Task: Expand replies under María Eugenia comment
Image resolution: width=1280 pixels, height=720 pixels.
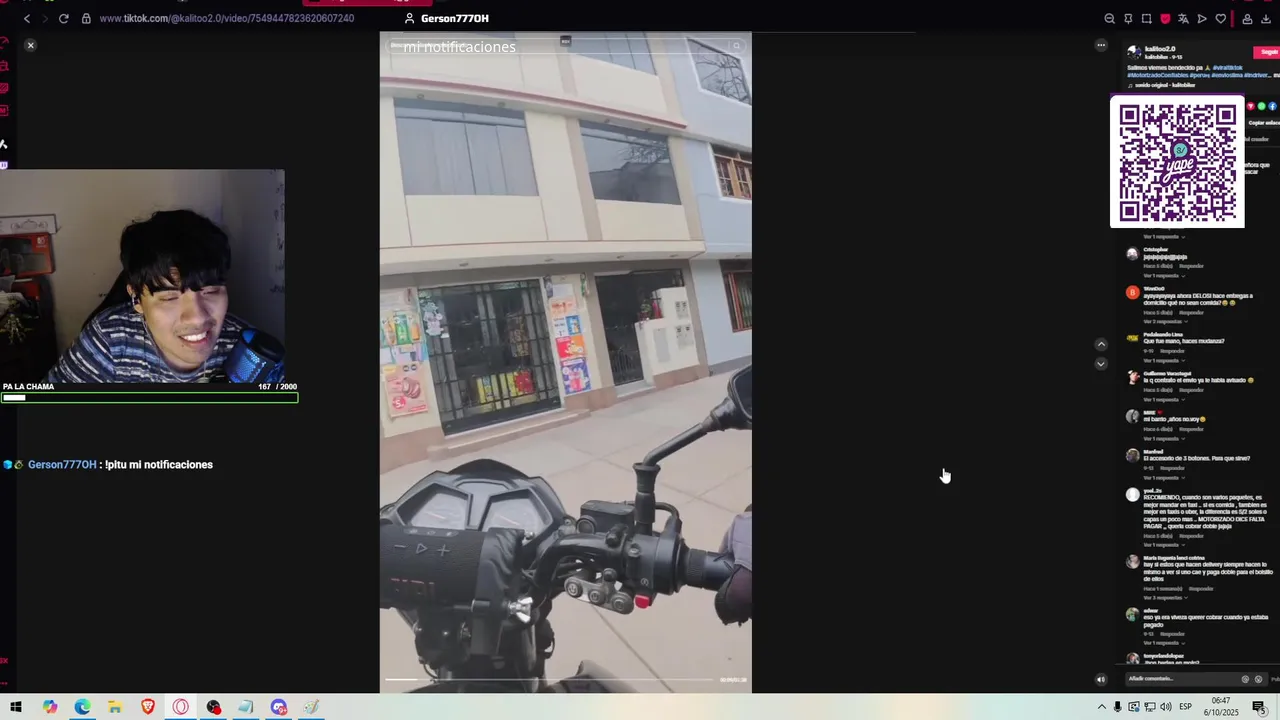Action: click(1164, 598)
